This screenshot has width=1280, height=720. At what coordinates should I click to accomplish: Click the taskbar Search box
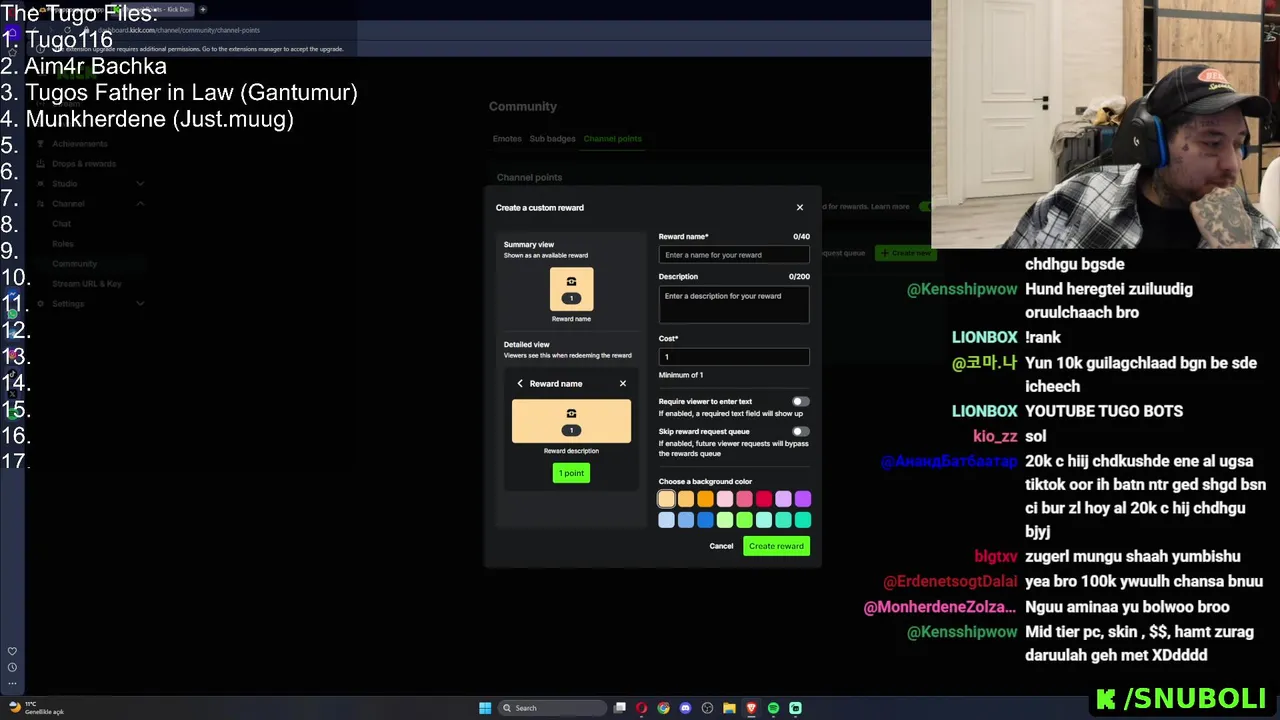[x=552, y=708]
